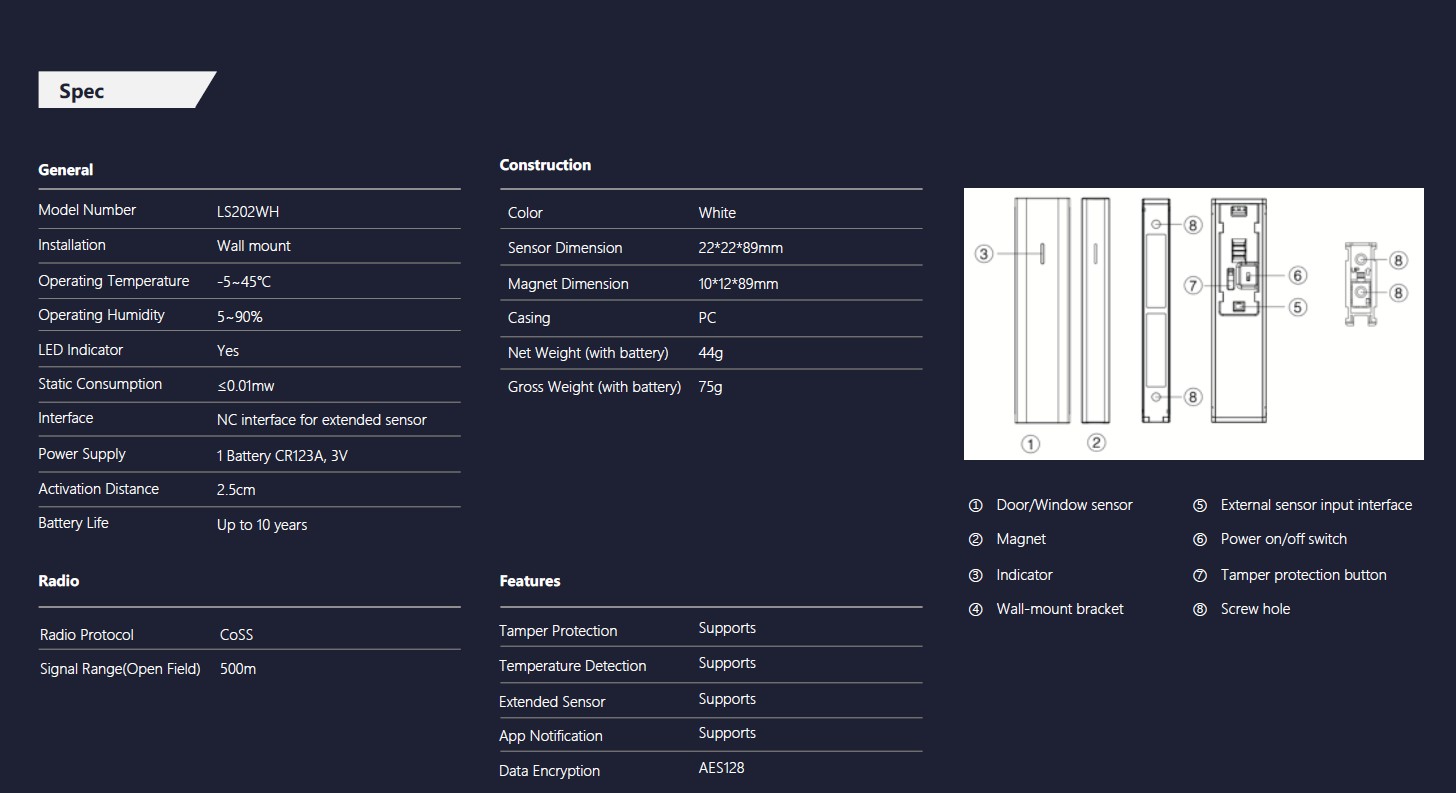
Task: Click circled 1 icon beside Door/Window sensor
Action: pos(976,506)
